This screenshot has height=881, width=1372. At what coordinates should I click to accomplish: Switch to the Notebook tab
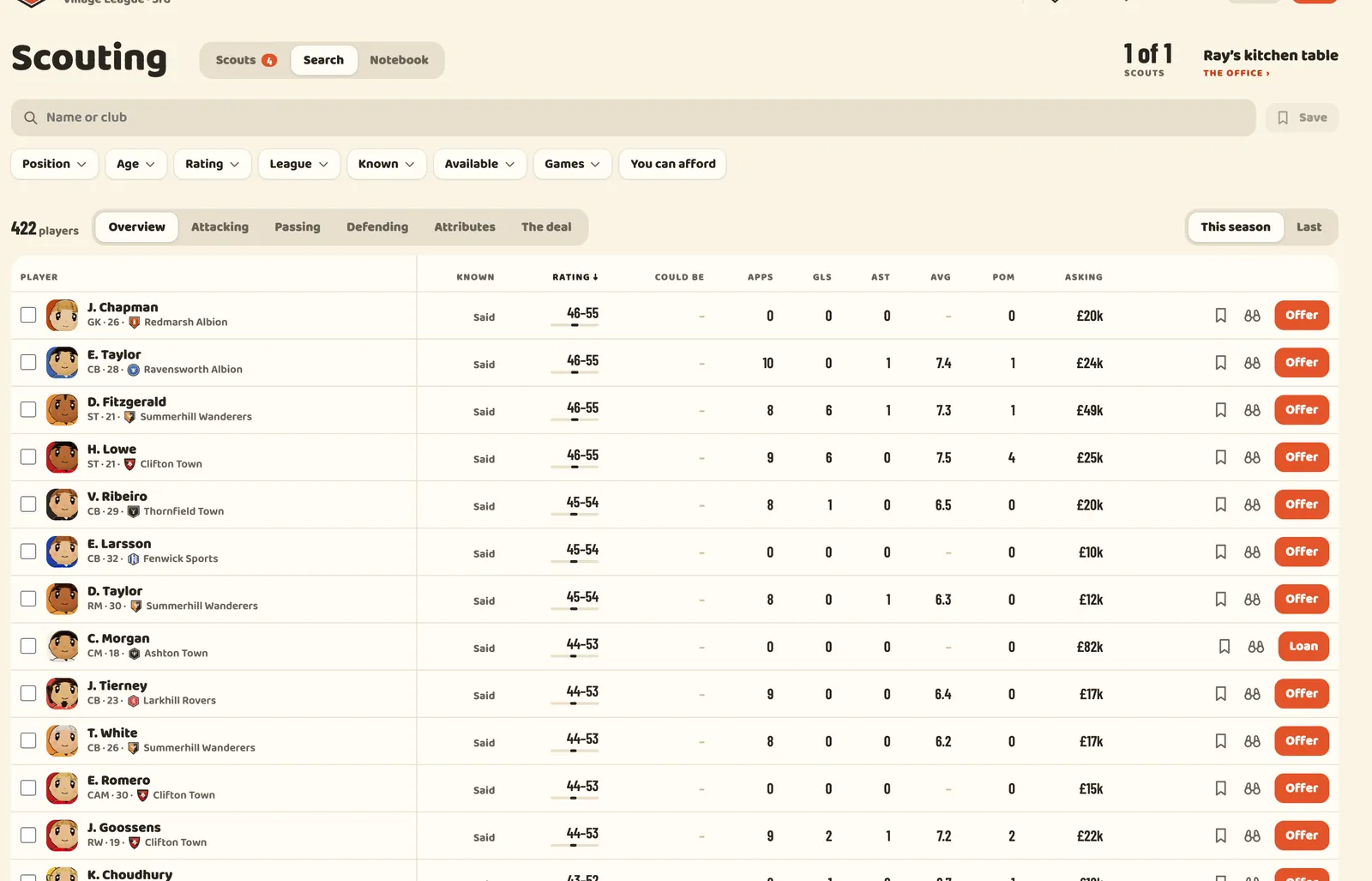tap(399, 60)
